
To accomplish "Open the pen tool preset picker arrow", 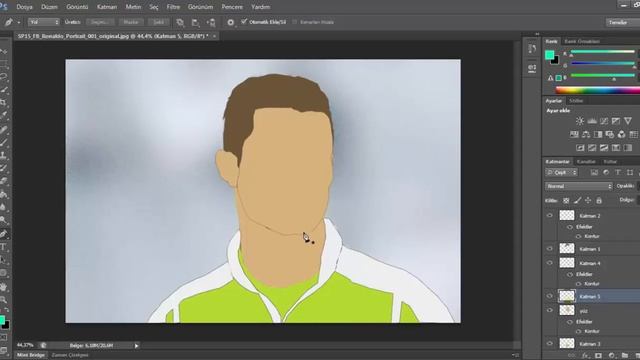I will click(x=19, y=22).
